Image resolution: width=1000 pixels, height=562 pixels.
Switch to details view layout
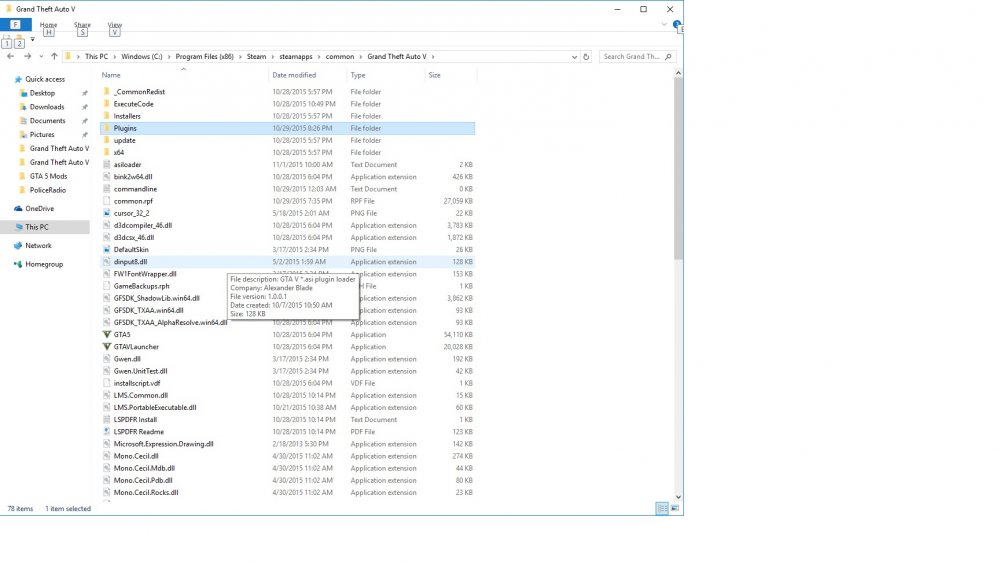662,508
